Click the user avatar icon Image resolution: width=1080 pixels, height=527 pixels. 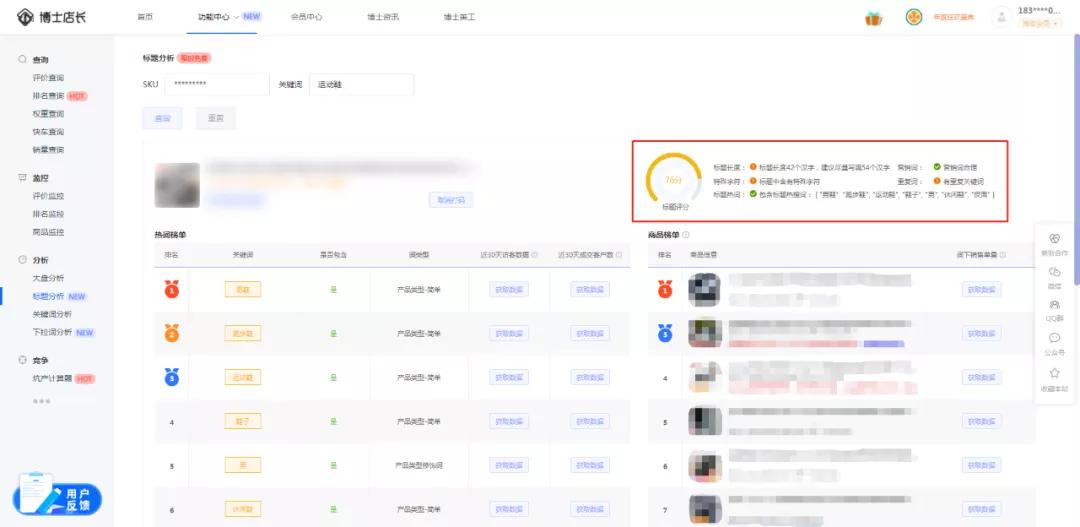[1001, 17]
